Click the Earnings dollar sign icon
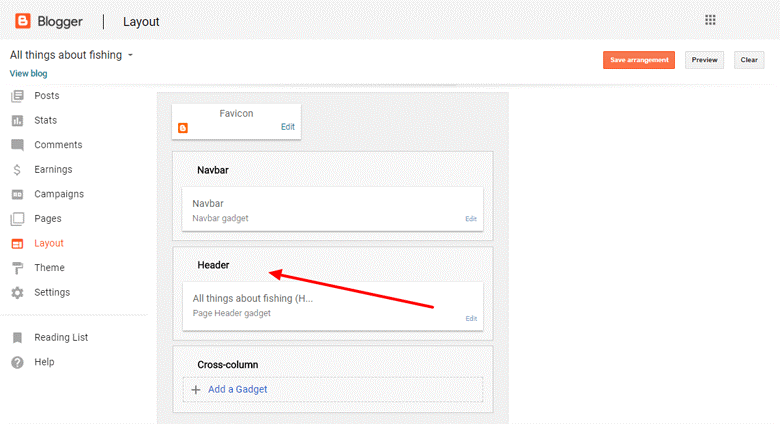780x424 pixels. pos(17,170)
